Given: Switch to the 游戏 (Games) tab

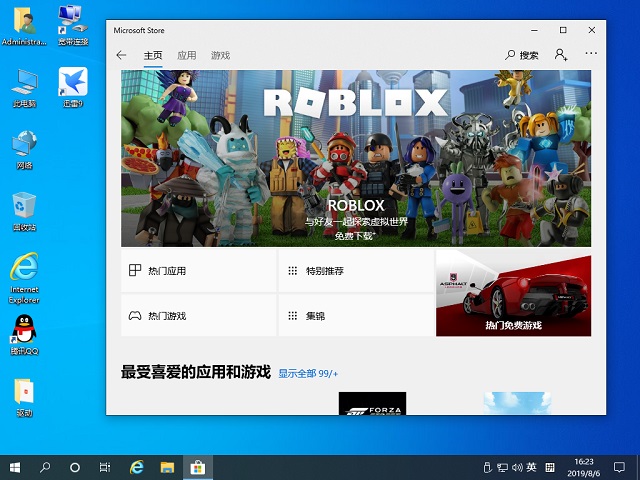Looking at the screenshot, I should [220, 55].
